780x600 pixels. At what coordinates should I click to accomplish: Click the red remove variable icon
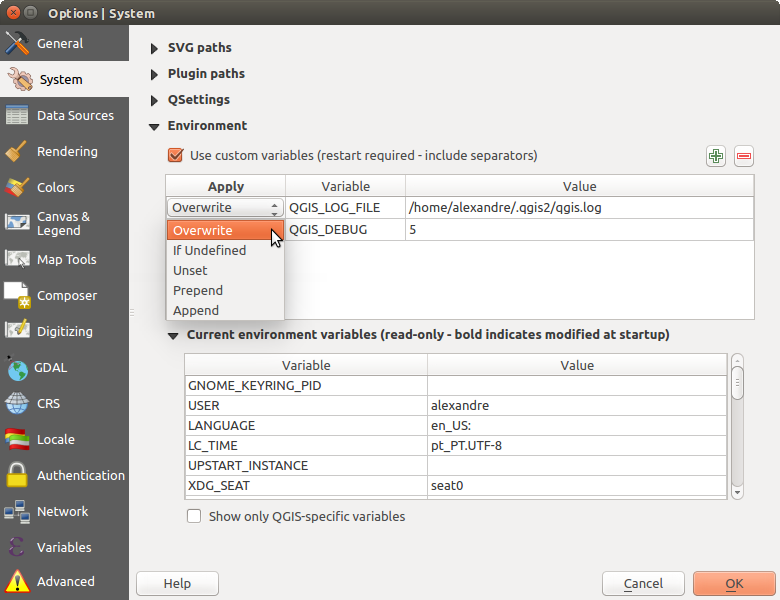click(x=744, y=156)
